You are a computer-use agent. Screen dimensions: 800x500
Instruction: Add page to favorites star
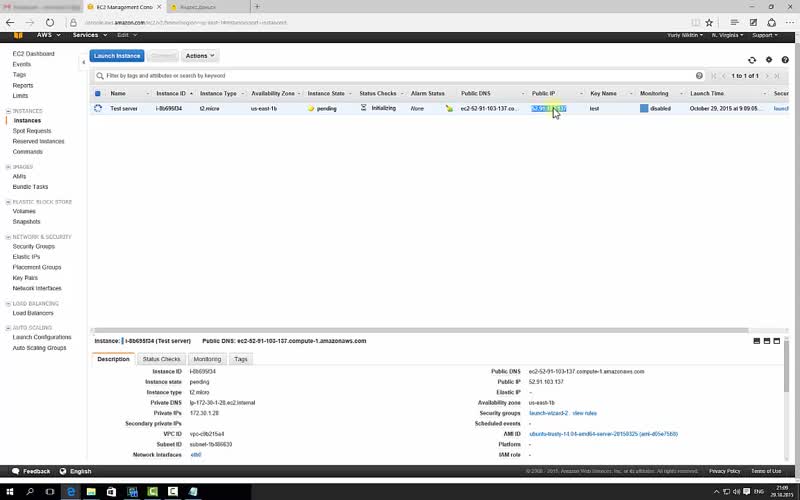point(709,22)
